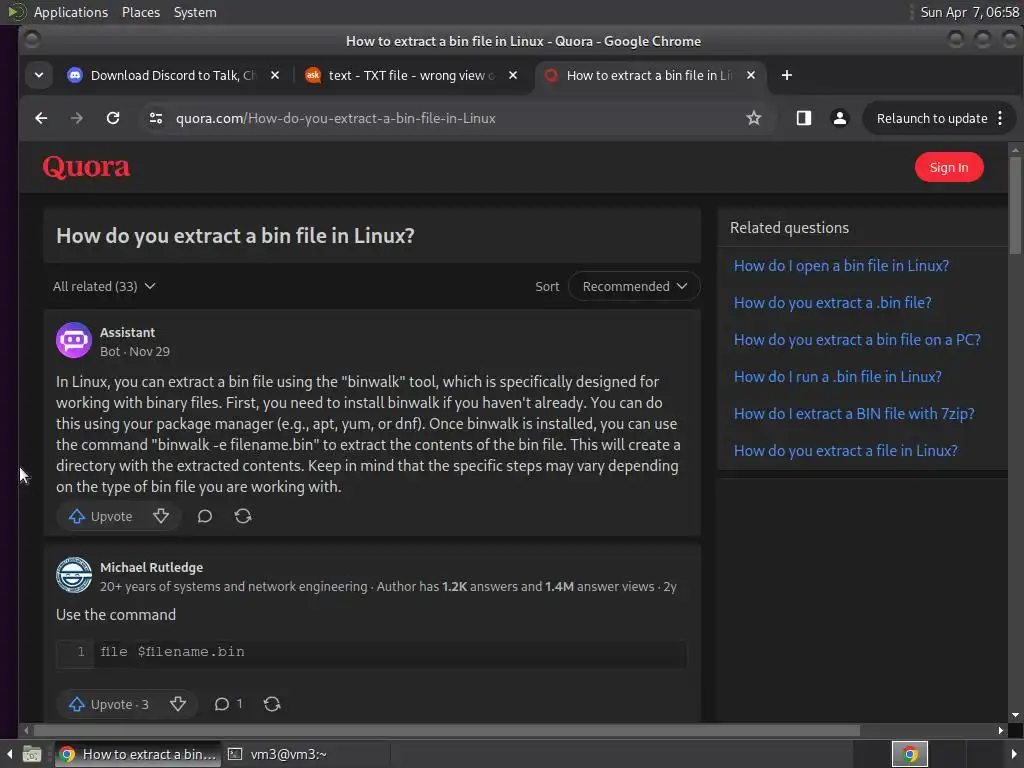Open 'How do I extract a BIN file with 7zip?'
Screen dimensions: 1024x768
point(854,413)
